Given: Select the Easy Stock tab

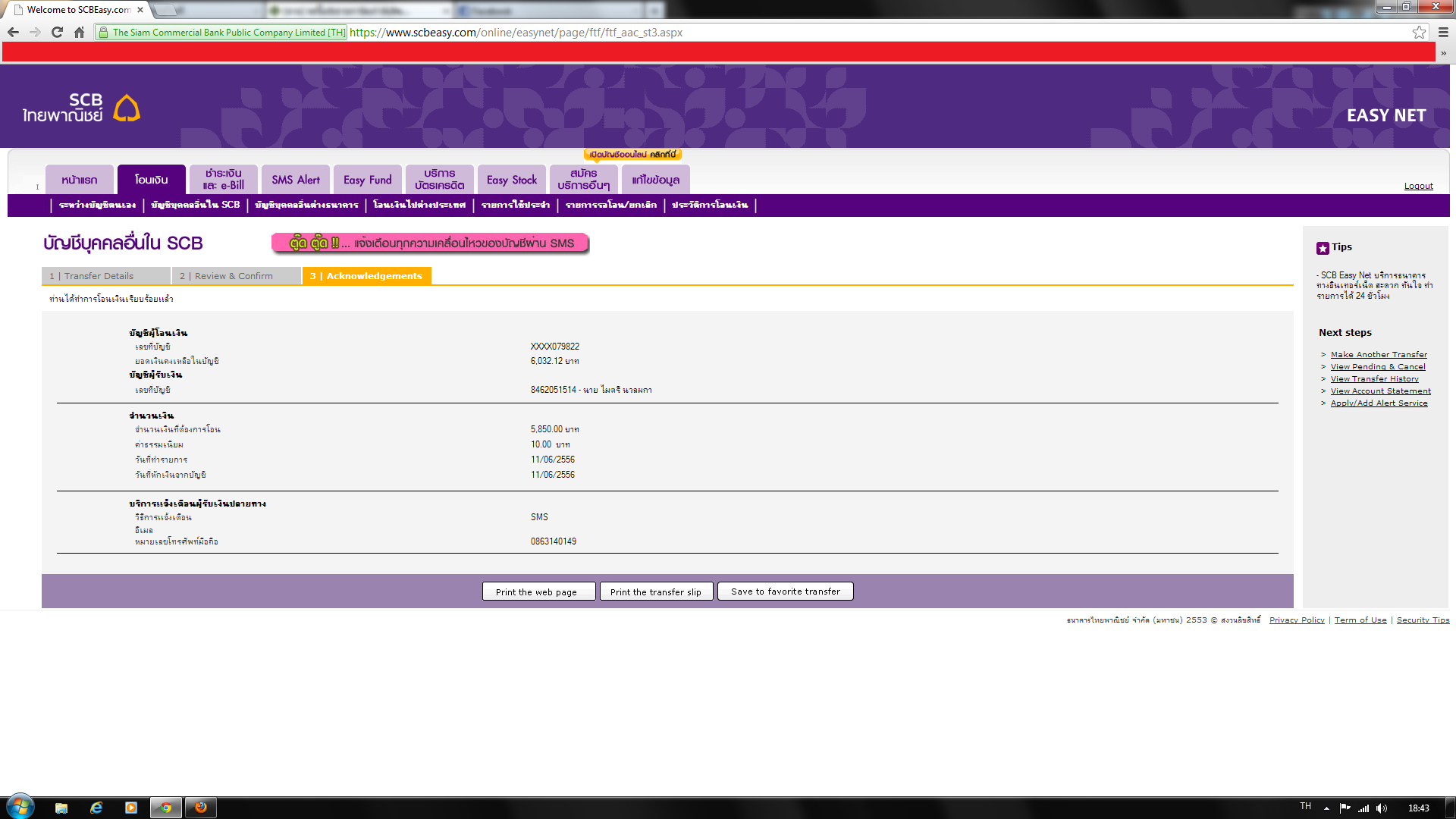Looking at the screenshot, I should pyautogui.click(x=512, y=180).
